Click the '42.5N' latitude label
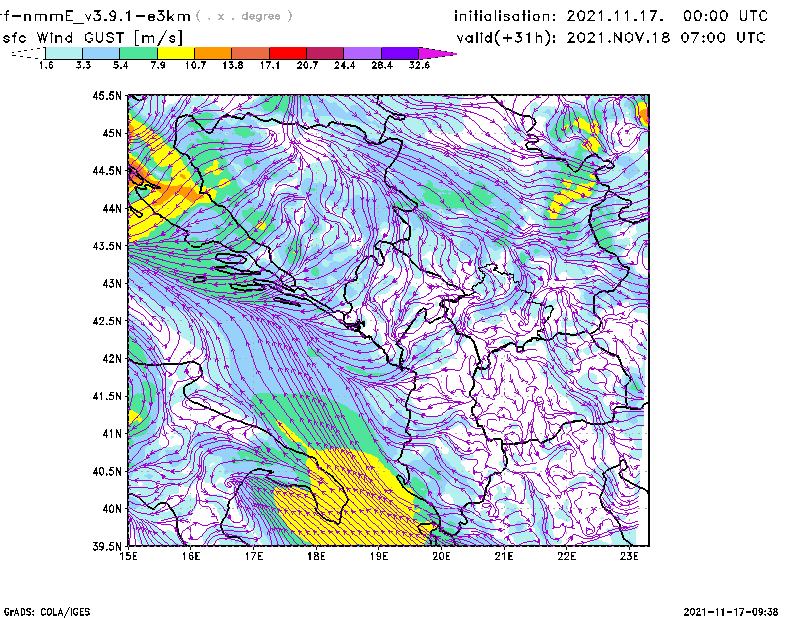Viewport: 800px width, 618px height. [107, 321]
